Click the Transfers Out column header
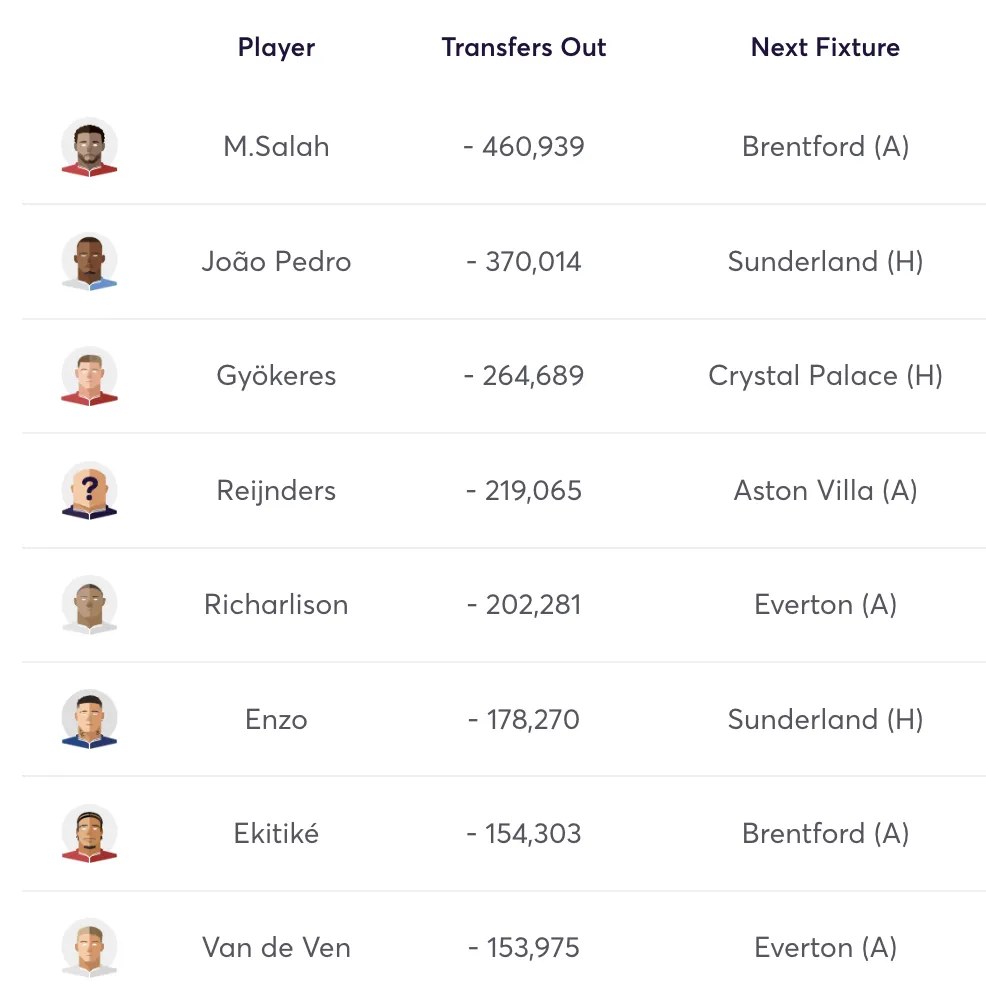The height and width of the screenshot is (1006, 986). pyautogui.click(x=524, y=47)
